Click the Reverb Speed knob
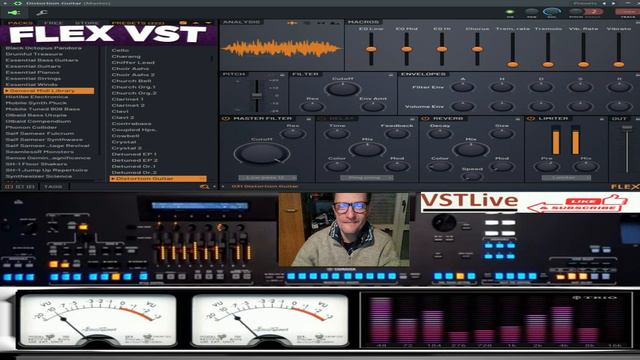This screenshot has height=360, width=640. [472, 176]
